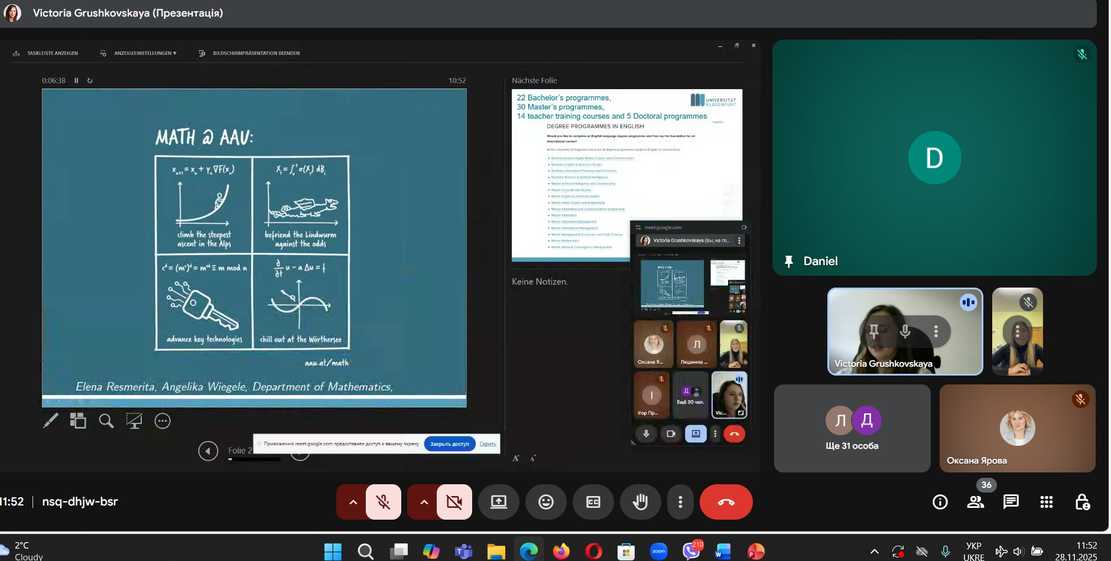Turn on the camera
Viewport: 1111px width, 561px height.
(453, 502)
